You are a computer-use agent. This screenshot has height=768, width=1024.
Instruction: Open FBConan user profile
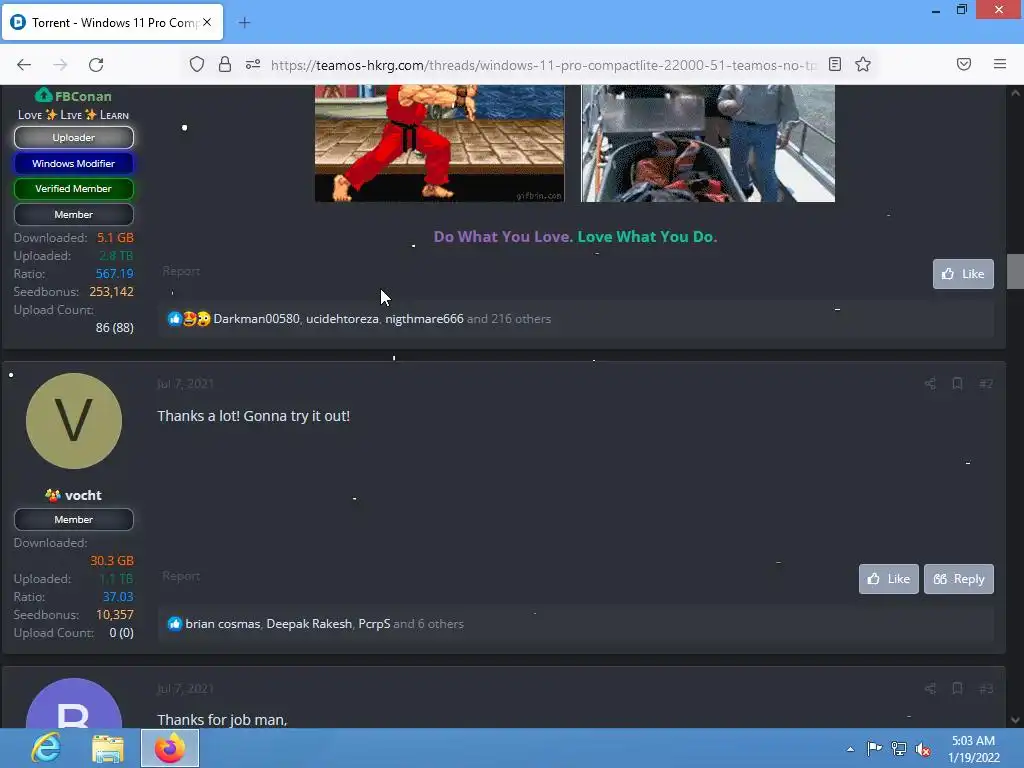(83, 96)
